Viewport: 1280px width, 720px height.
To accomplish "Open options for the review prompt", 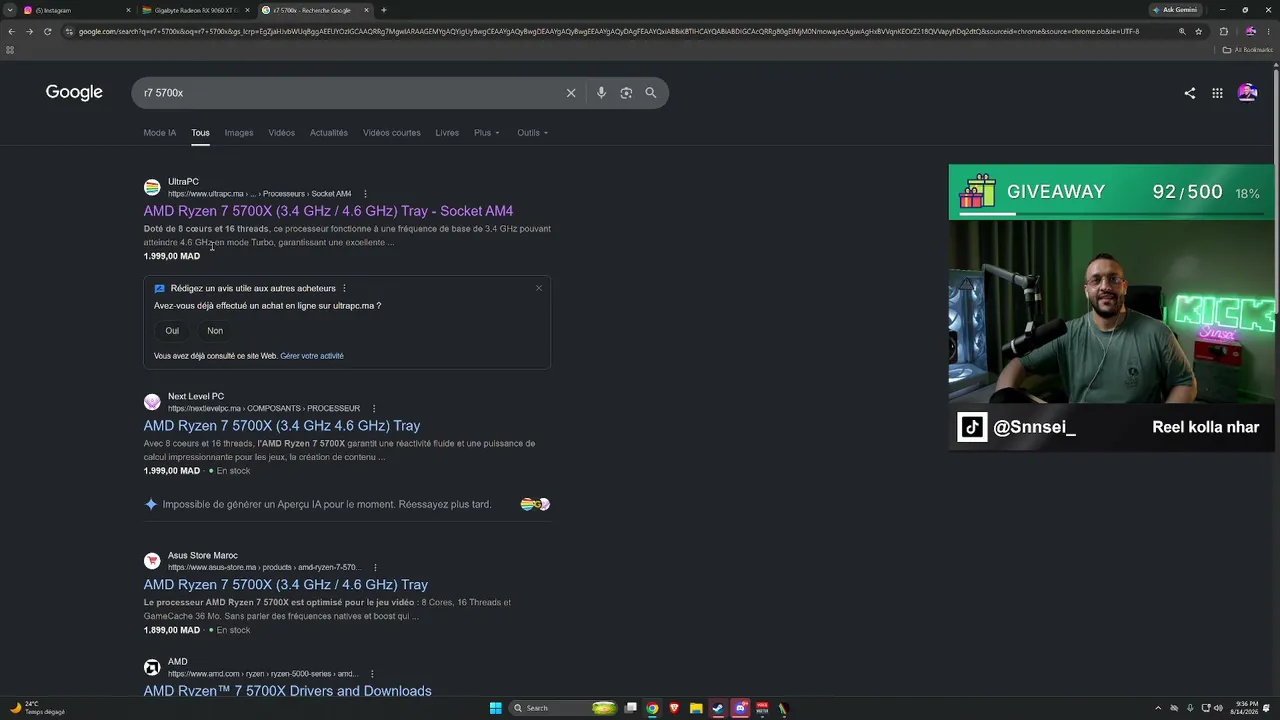I will (345, 288).
